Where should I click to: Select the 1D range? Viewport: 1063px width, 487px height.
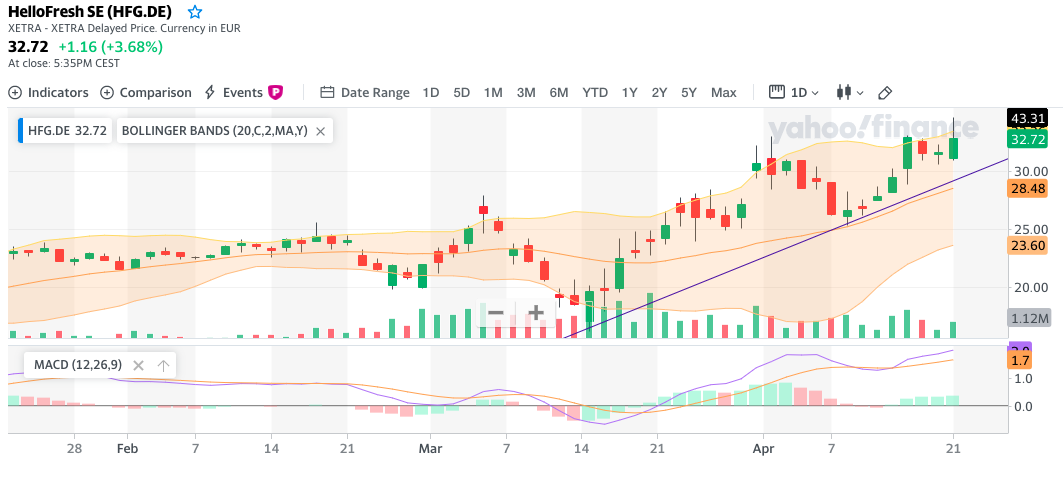(x=430, y=92)
